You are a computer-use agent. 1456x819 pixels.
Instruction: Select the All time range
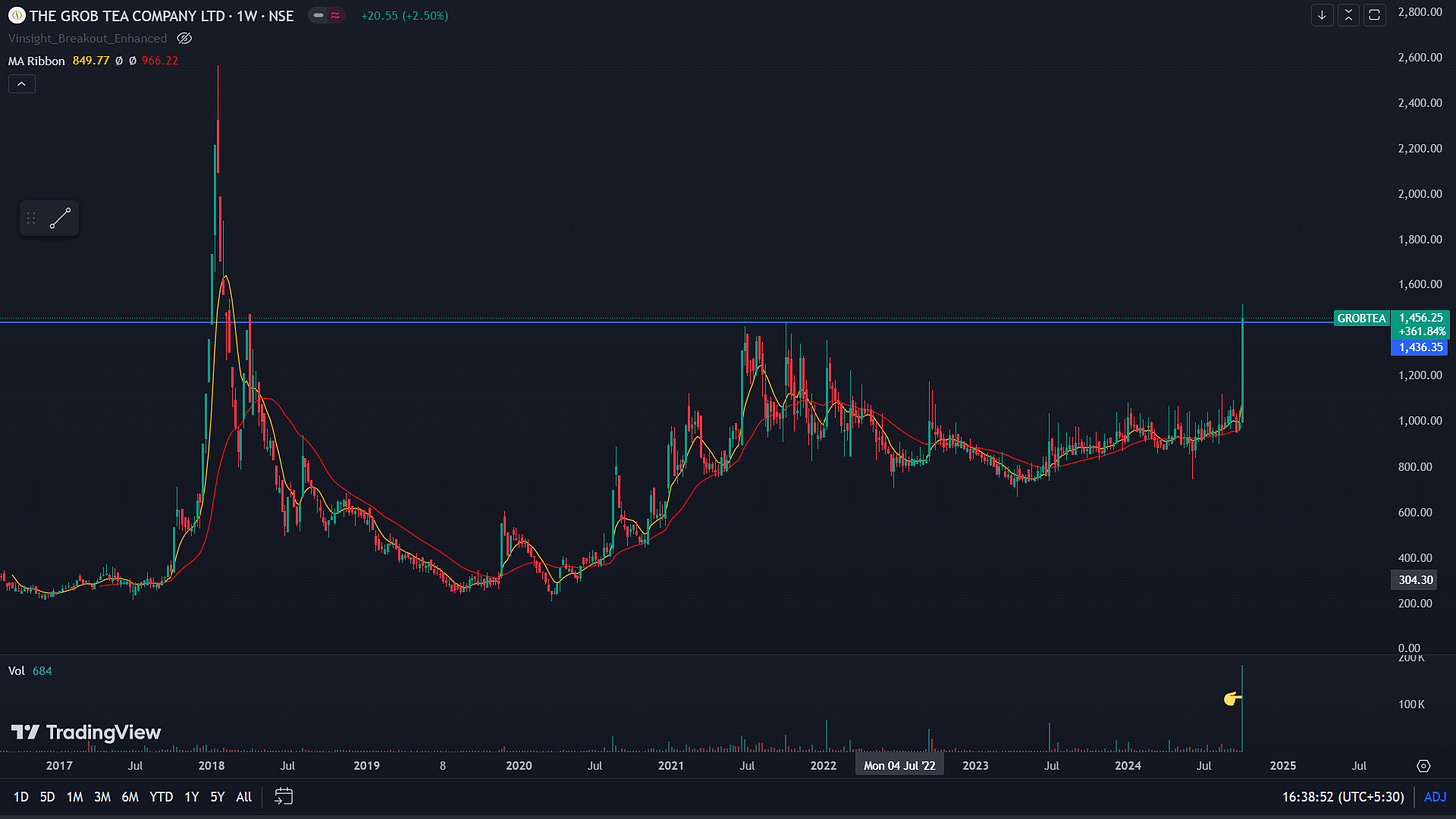[x=244, y=797]
